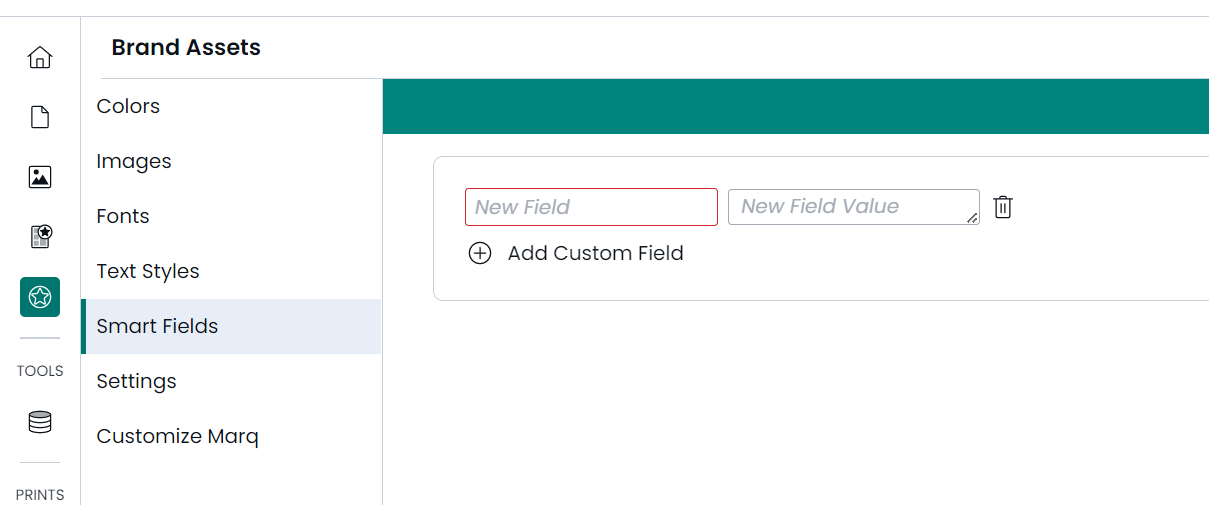Click the Add Custom Field label
This screenshot has width=1209, height=505.
595,253
